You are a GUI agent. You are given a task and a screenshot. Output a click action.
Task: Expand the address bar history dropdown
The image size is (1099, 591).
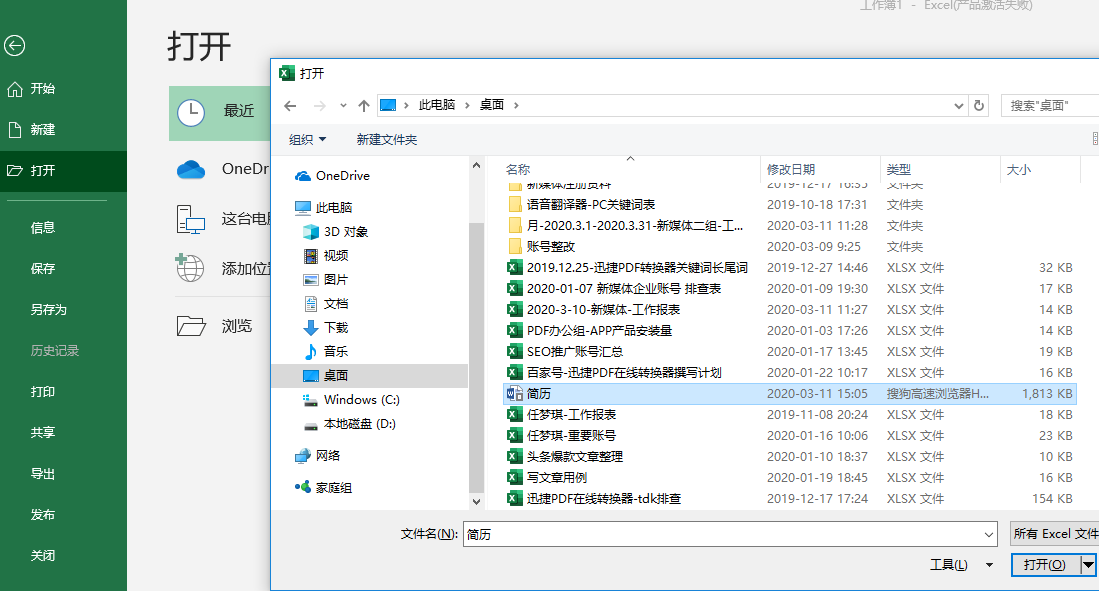pos(958,106)
